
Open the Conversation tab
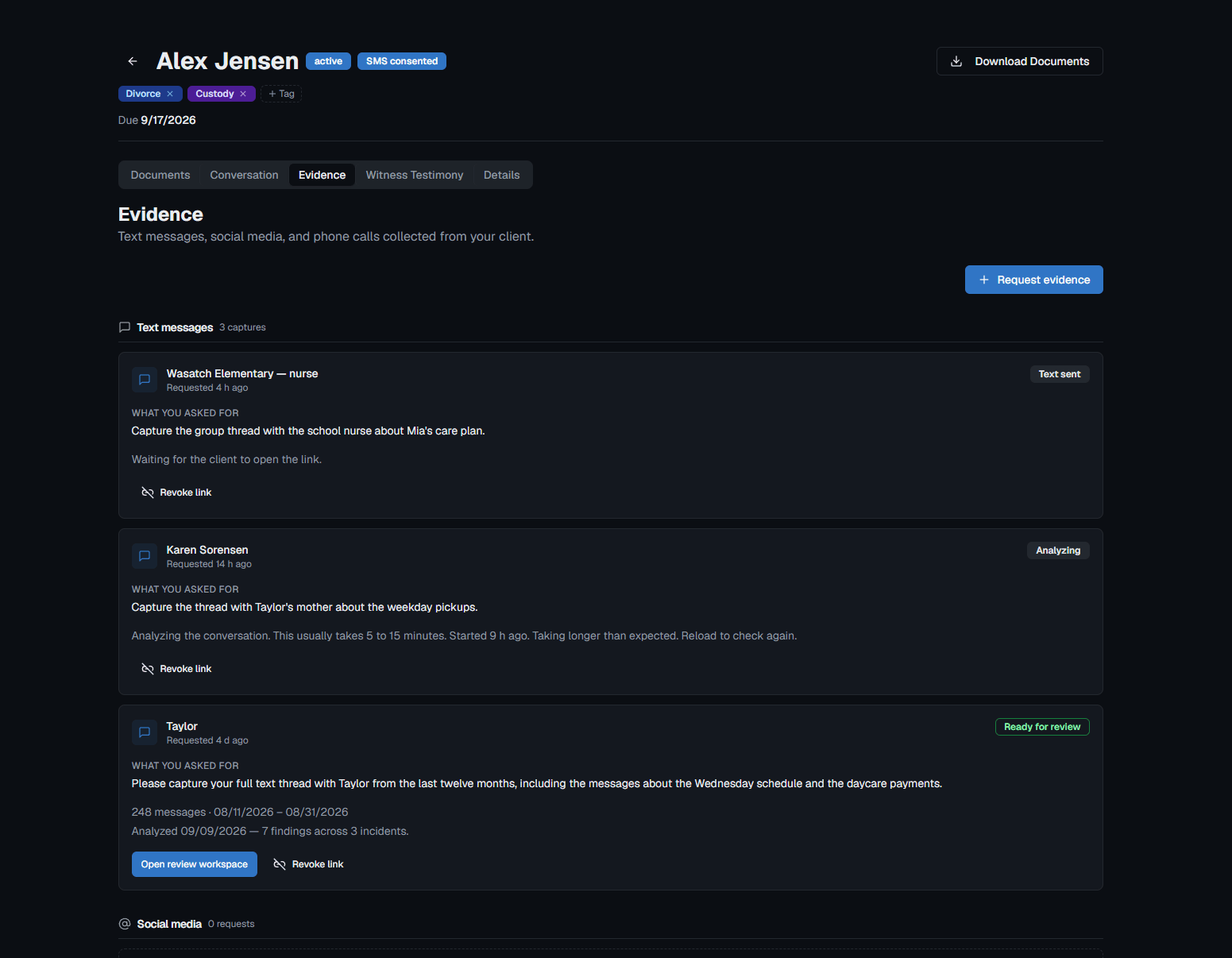pyautogui.click(x=244, y=175)
